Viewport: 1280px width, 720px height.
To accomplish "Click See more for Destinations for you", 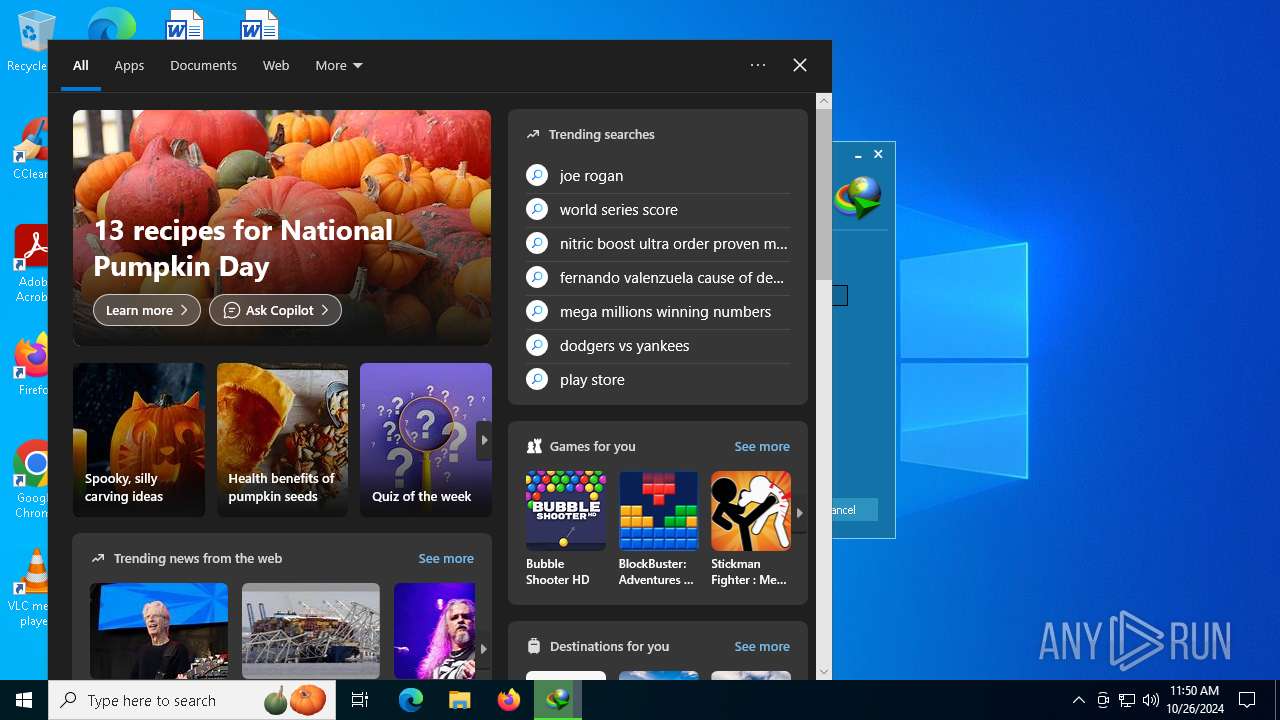I will (762, 646).
